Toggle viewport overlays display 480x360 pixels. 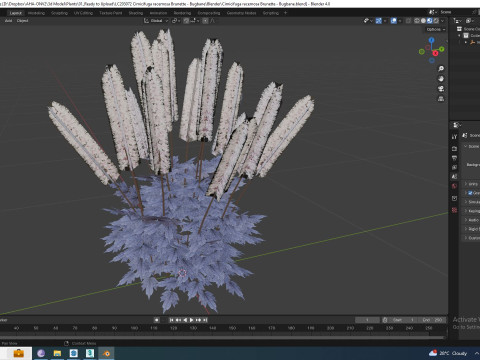tap(394, 21)
